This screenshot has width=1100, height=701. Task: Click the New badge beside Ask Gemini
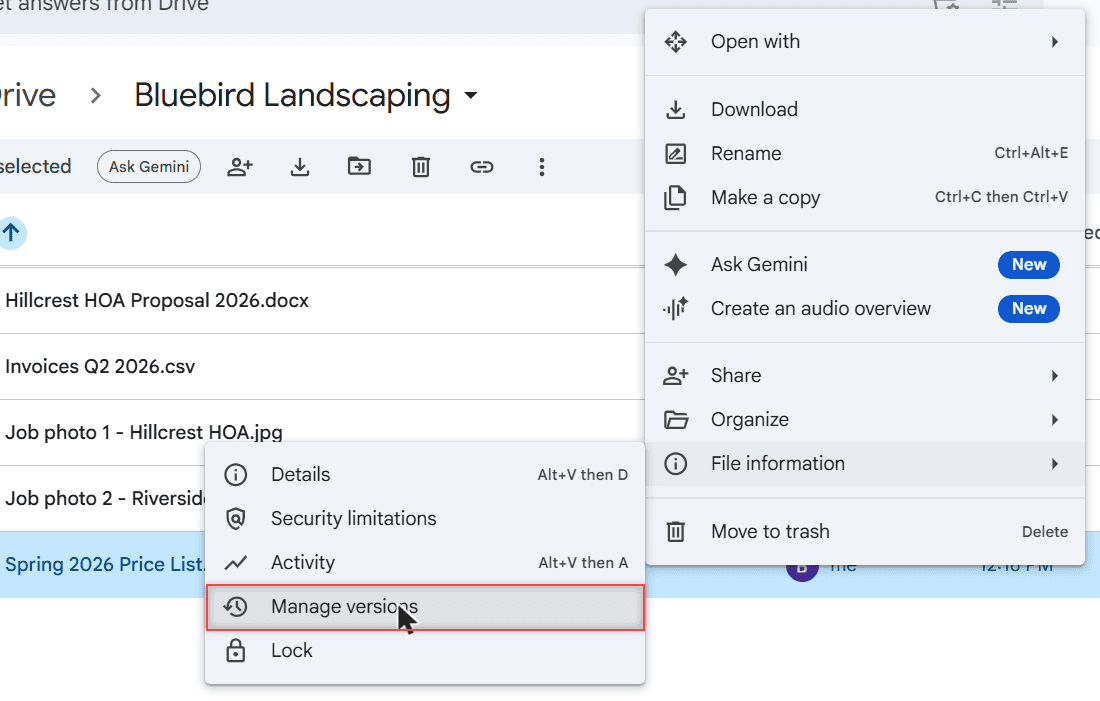[1028, 265]
